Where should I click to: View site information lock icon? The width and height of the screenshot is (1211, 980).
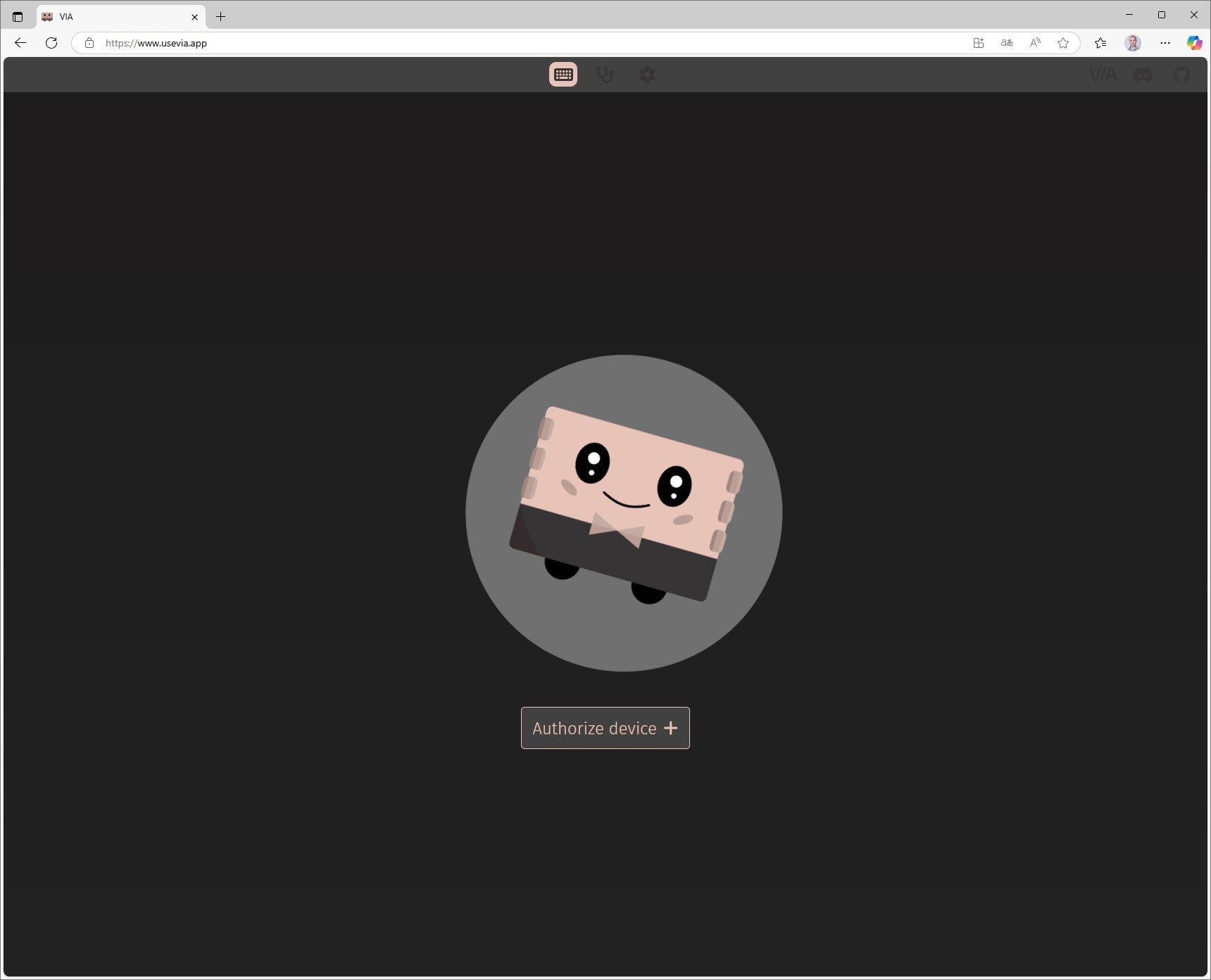click(89, 43)
